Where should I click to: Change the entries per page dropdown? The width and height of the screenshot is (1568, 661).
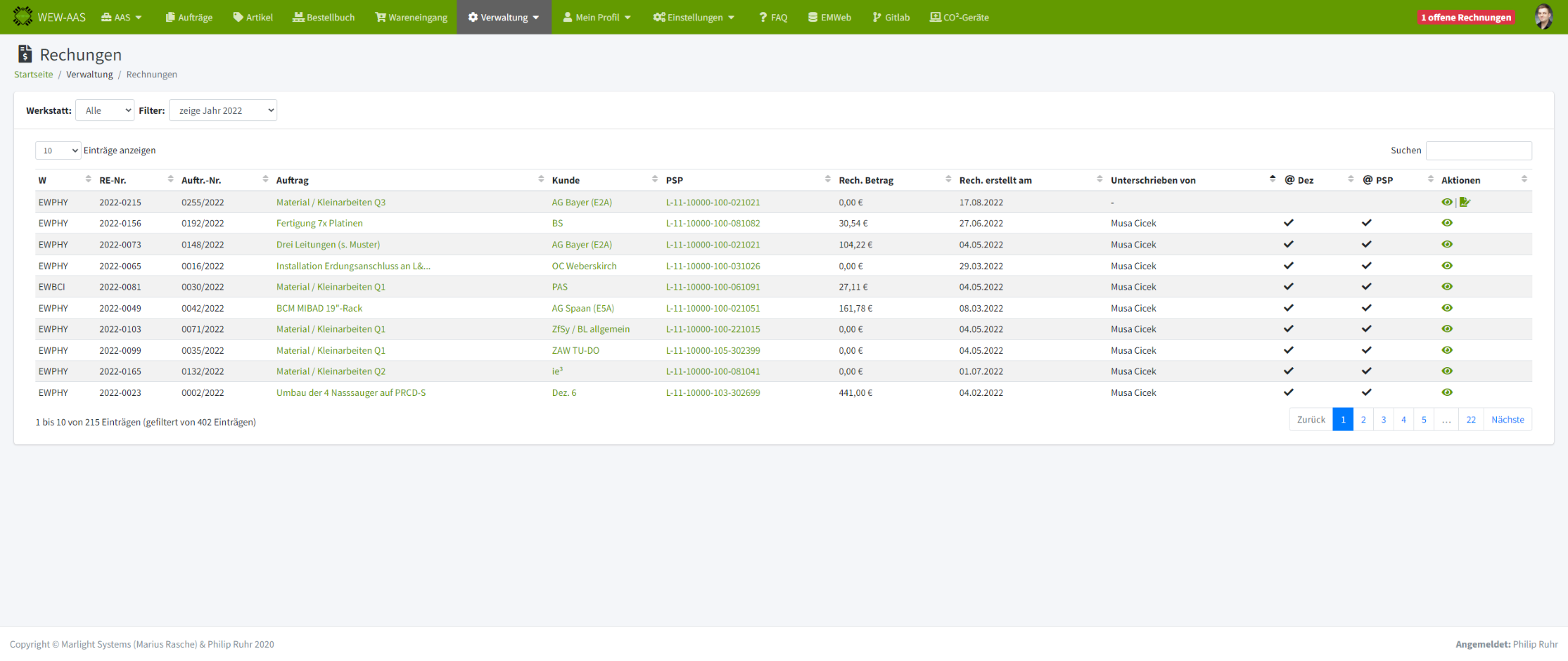(x=58, y=150)
